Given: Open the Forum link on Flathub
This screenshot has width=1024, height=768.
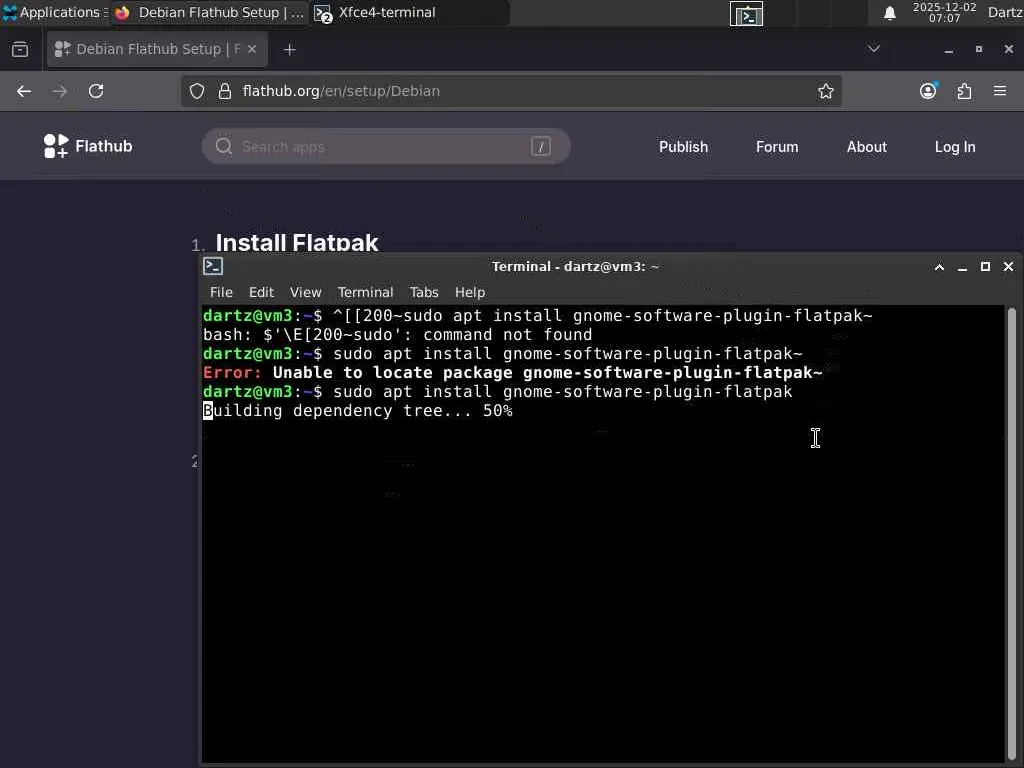Looking at the screenshot, I should pos(776,147).
